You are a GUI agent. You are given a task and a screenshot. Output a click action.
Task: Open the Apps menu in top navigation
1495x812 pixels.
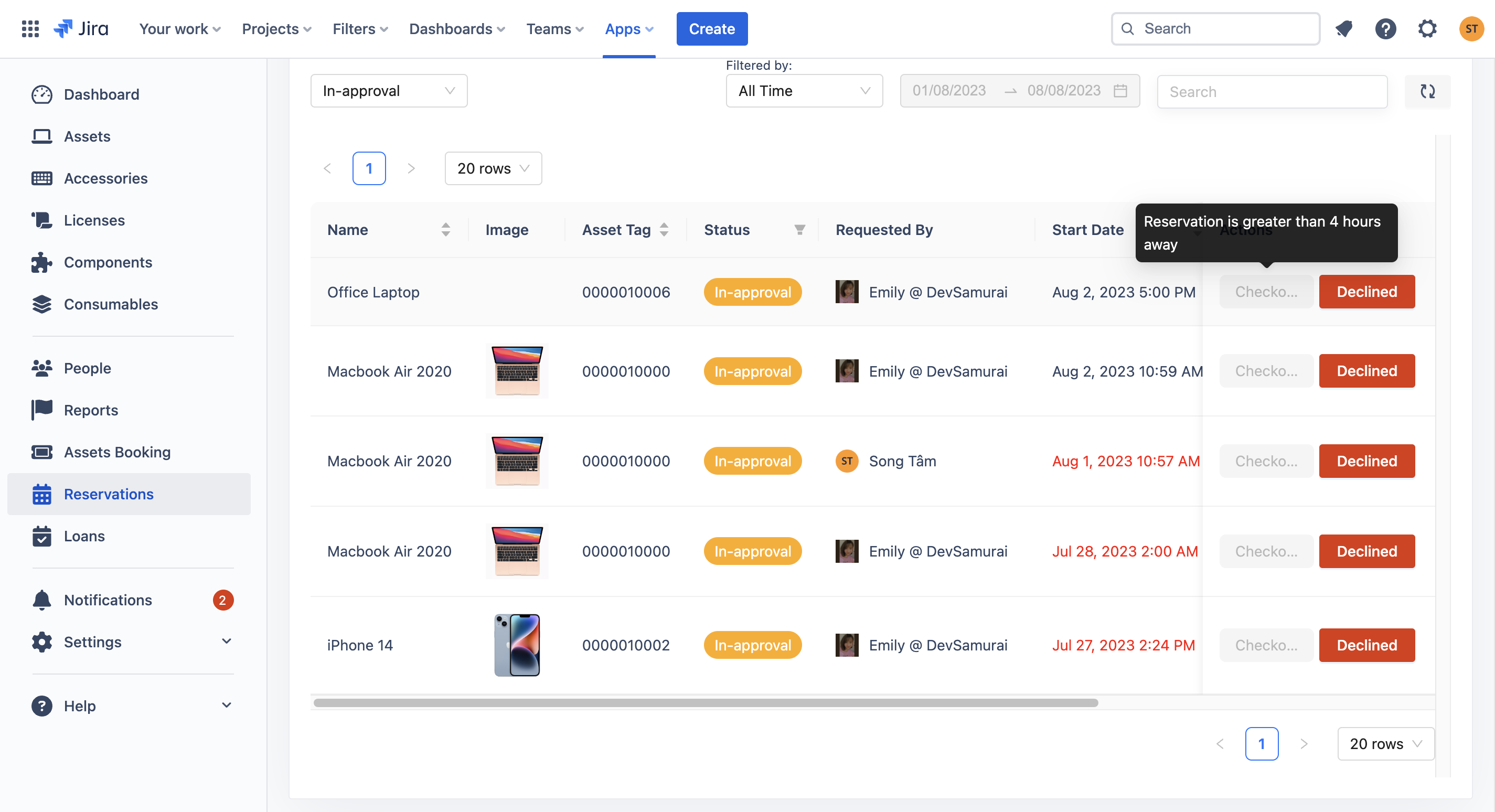[628, 28]
